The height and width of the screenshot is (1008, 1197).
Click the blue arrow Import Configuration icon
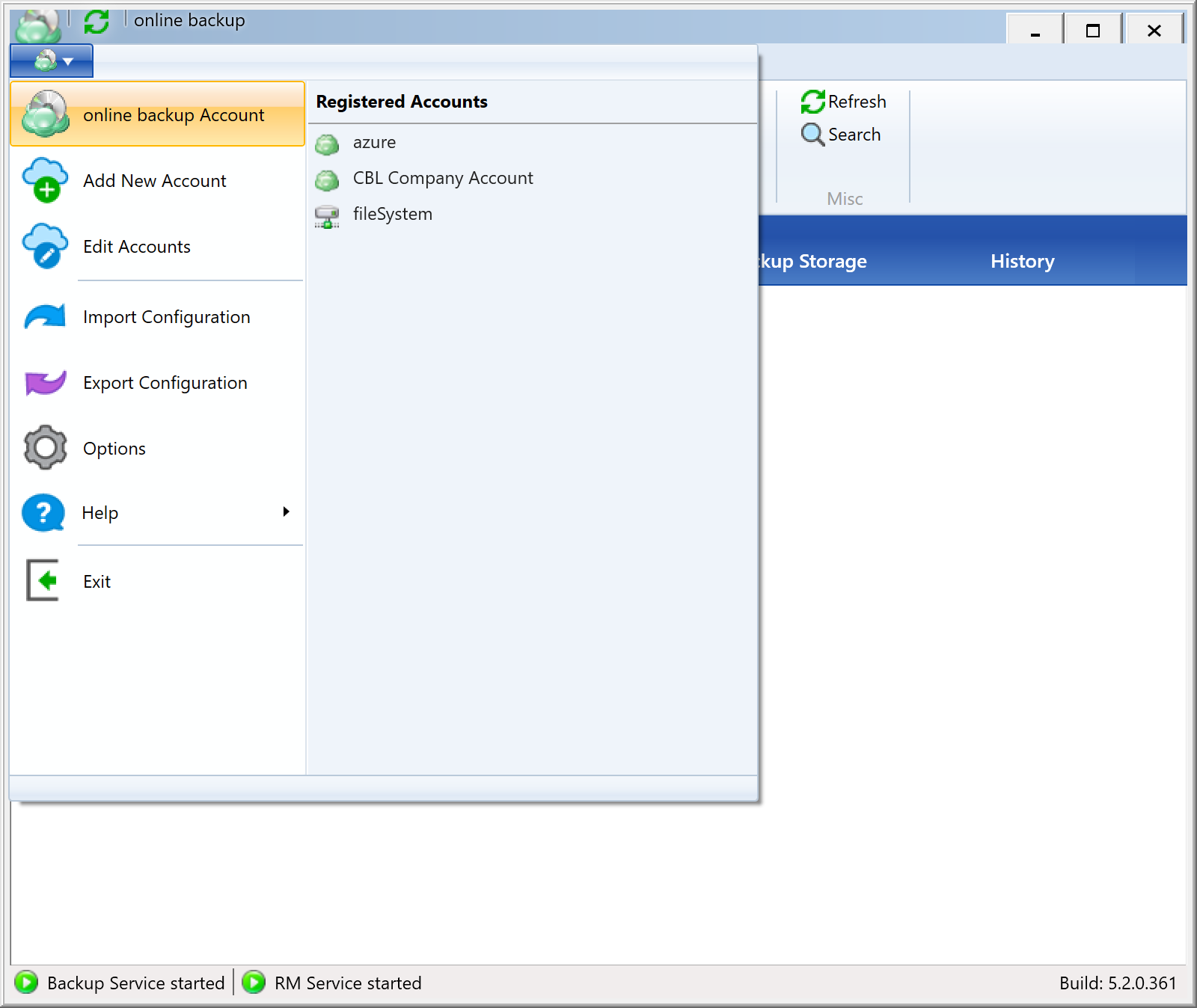click(x=45, y=317)
